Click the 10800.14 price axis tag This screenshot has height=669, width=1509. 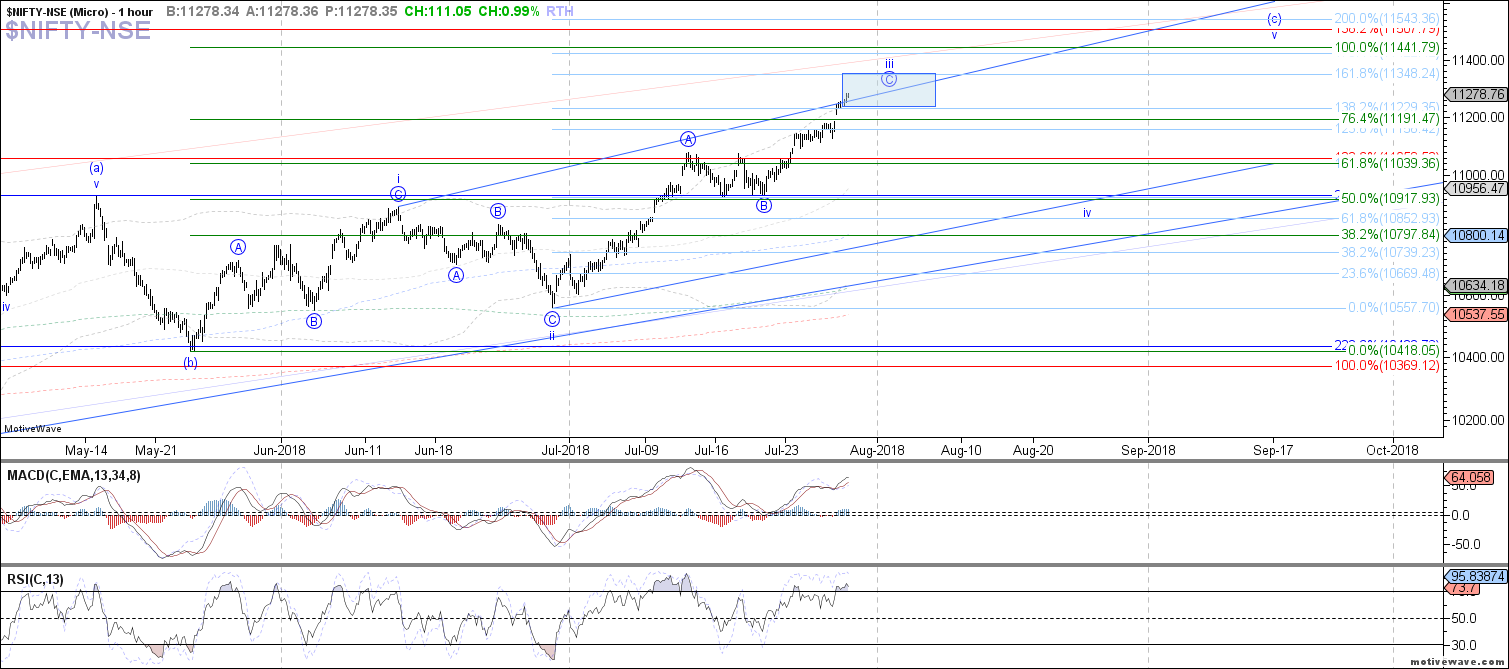pyautogui.click(x=1475, y=236)
